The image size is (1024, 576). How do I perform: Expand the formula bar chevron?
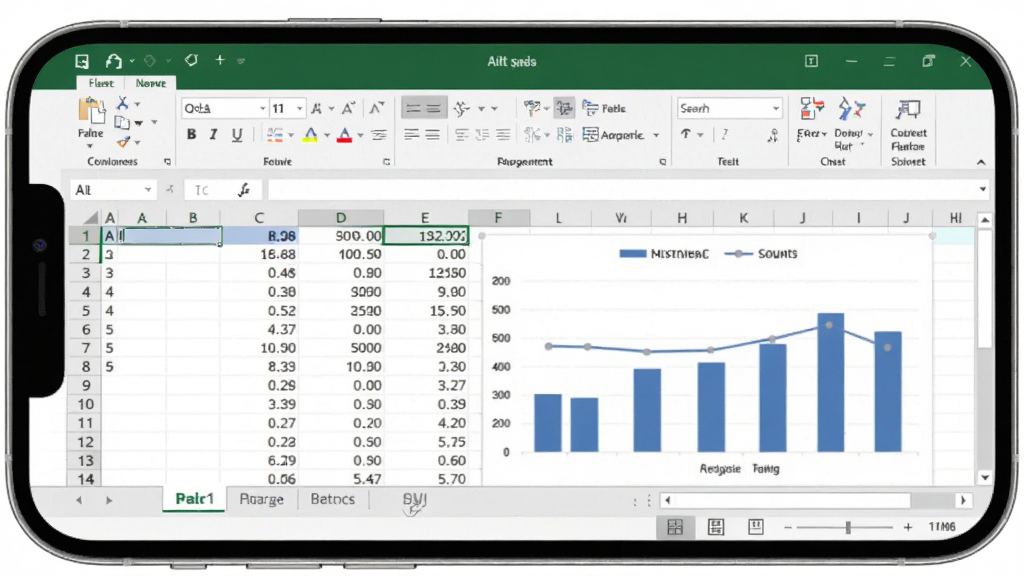point(982,189)
